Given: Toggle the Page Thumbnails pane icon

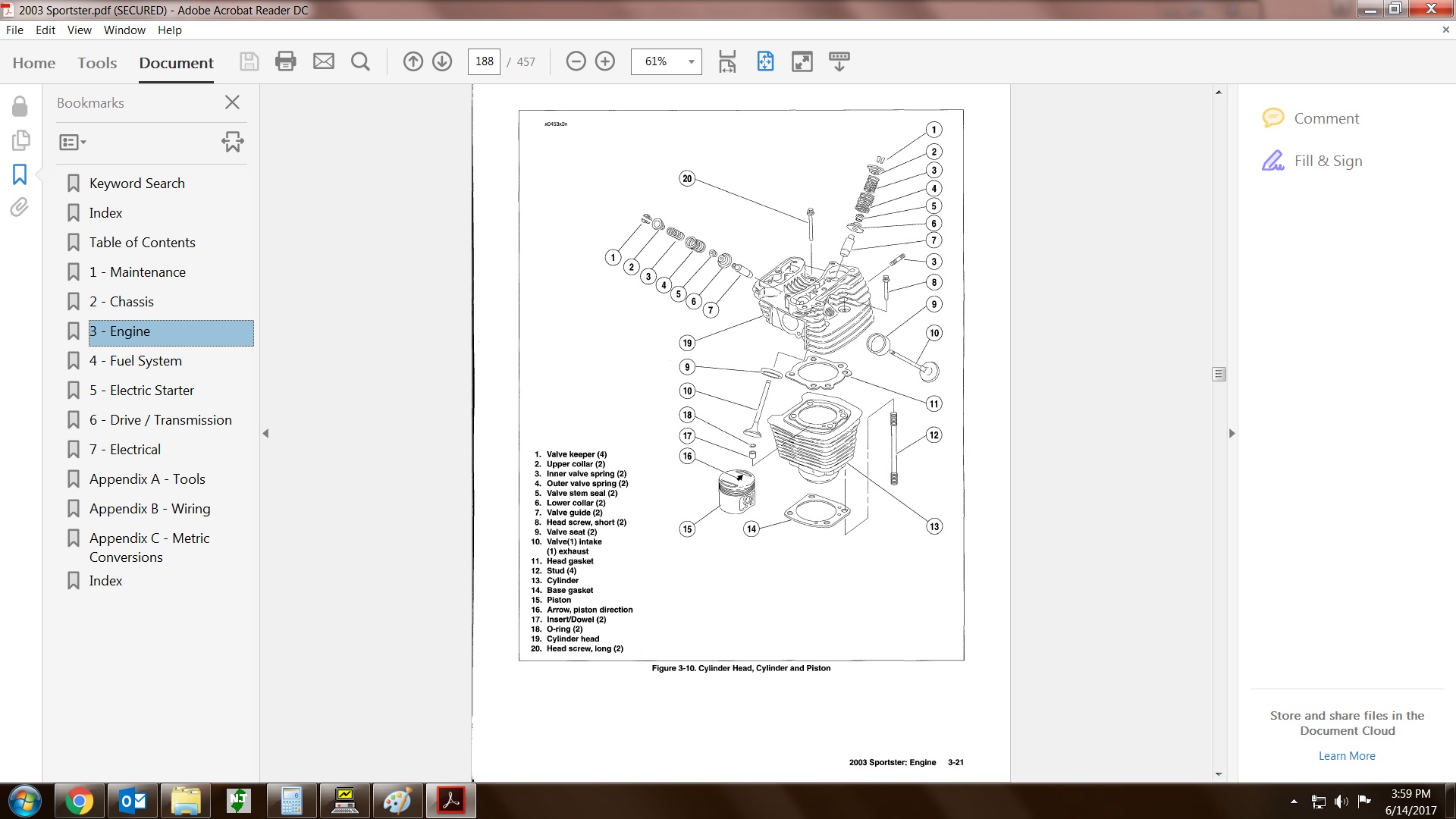Looking at the screenshot, I should coord(20,140).
